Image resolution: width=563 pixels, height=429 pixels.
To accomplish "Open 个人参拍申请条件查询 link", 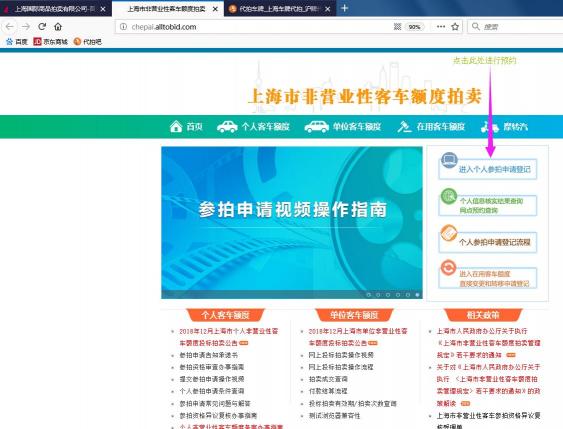I will 212,391.
